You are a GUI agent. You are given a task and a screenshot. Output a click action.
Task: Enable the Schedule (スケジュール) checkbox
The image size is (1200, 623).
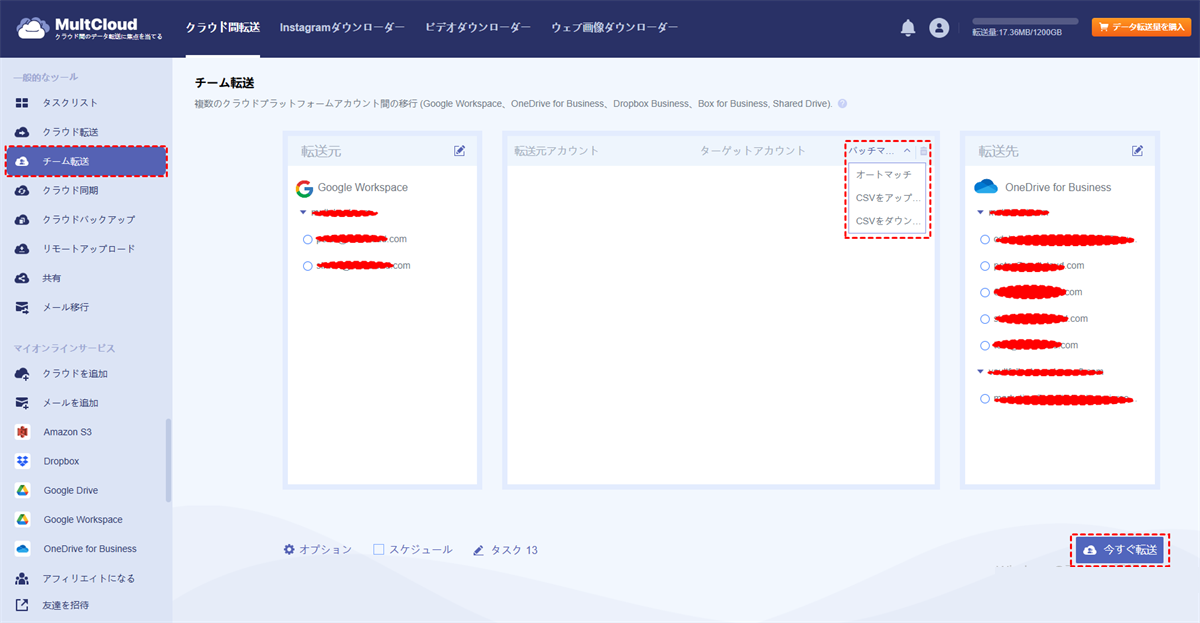click(379, 549)
